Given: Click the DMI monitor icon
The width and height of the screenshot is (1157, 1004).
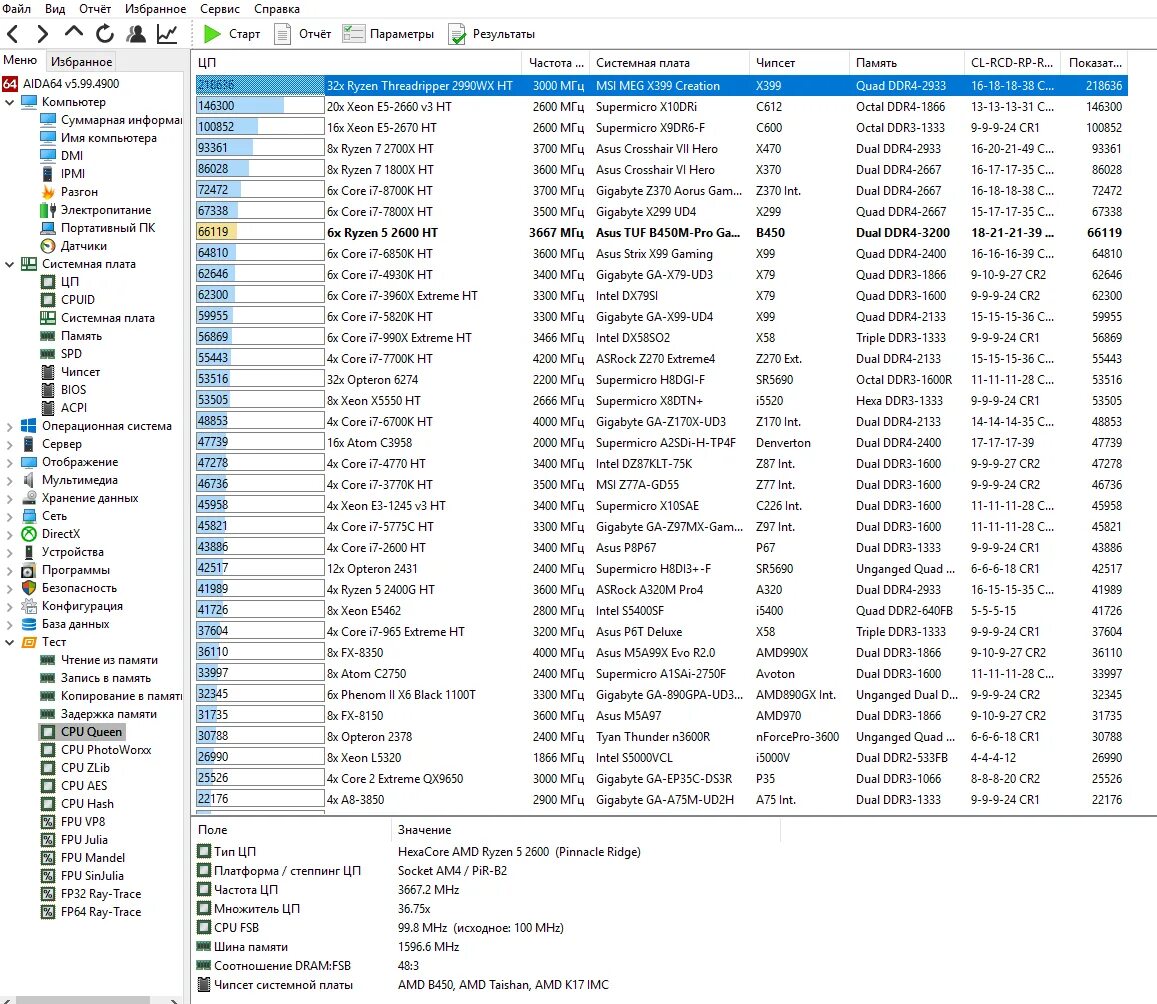Looking at the screenshot, I should coord(48,156).
